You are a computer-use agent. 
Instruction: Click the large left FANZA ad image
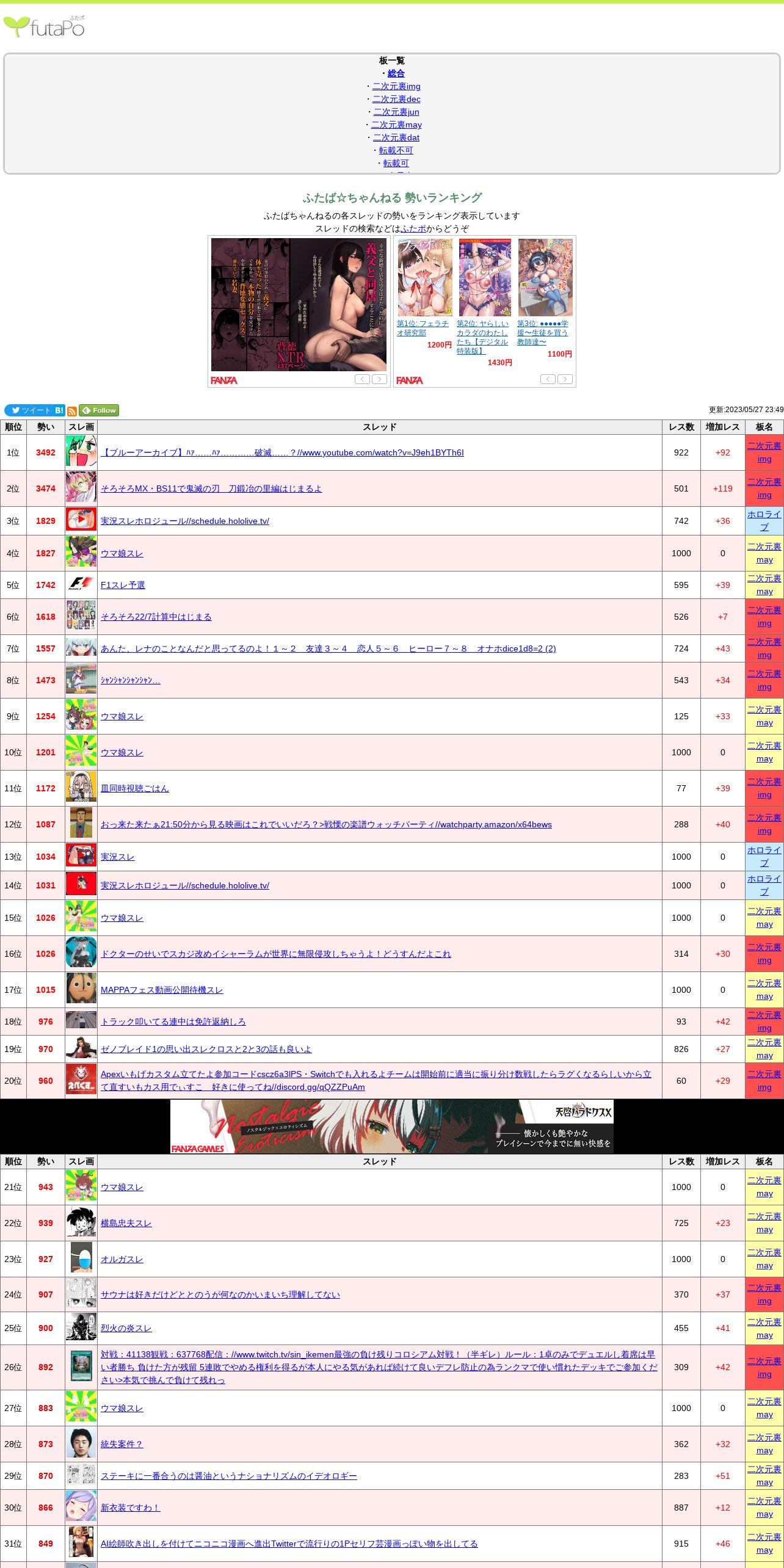coord(299,305)
